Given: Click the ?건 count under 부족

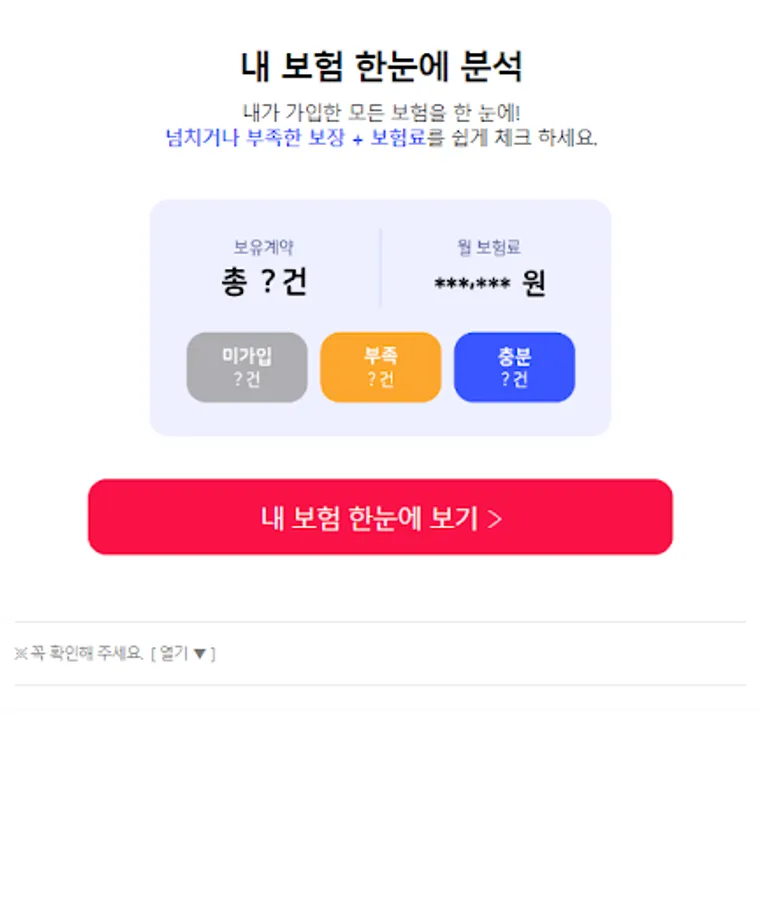Looking at the screenshot, I should (380, 379).
